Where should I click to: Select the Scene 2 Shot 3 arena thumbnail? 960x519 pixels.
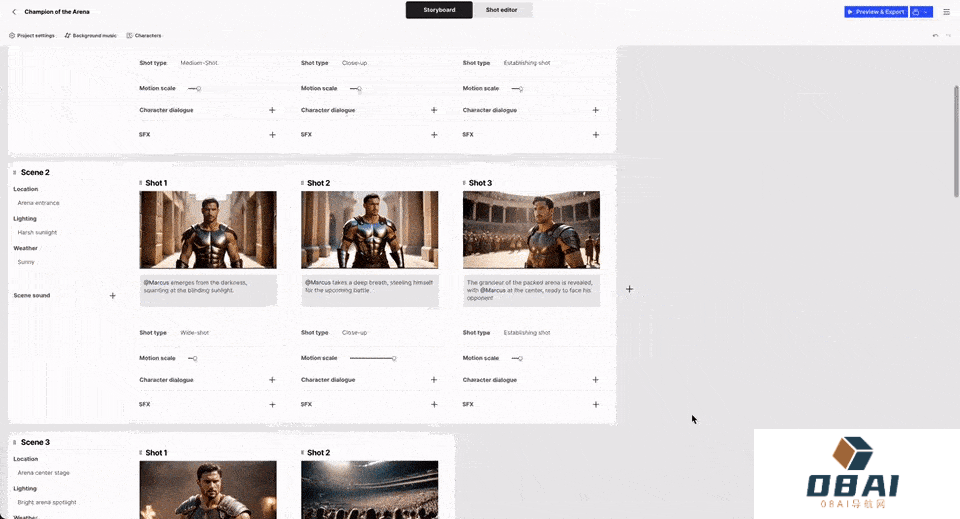pos(531,230)
